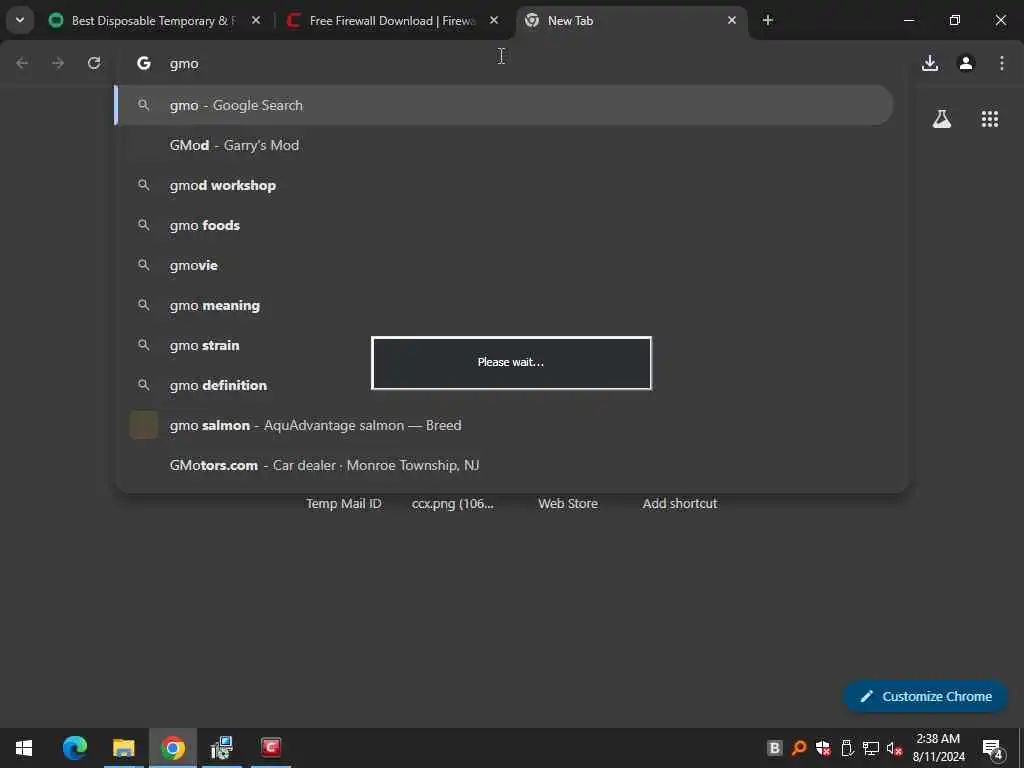Click the orange magnifier tray icon
This screenshot has width=1024, height=768.
click(799, 748)
